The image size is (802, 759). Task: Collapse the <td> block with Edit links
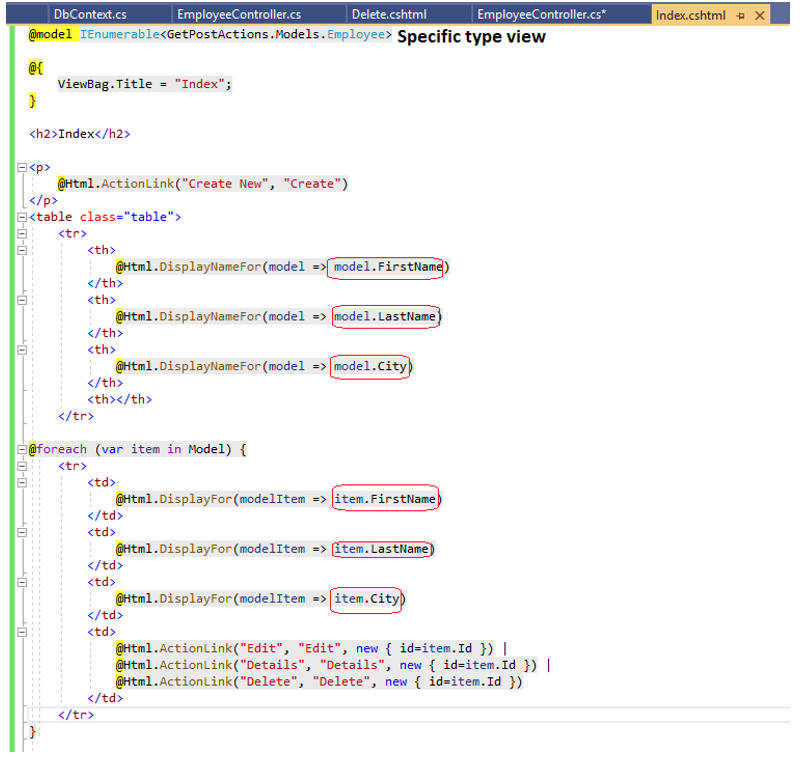coord(22,632)
